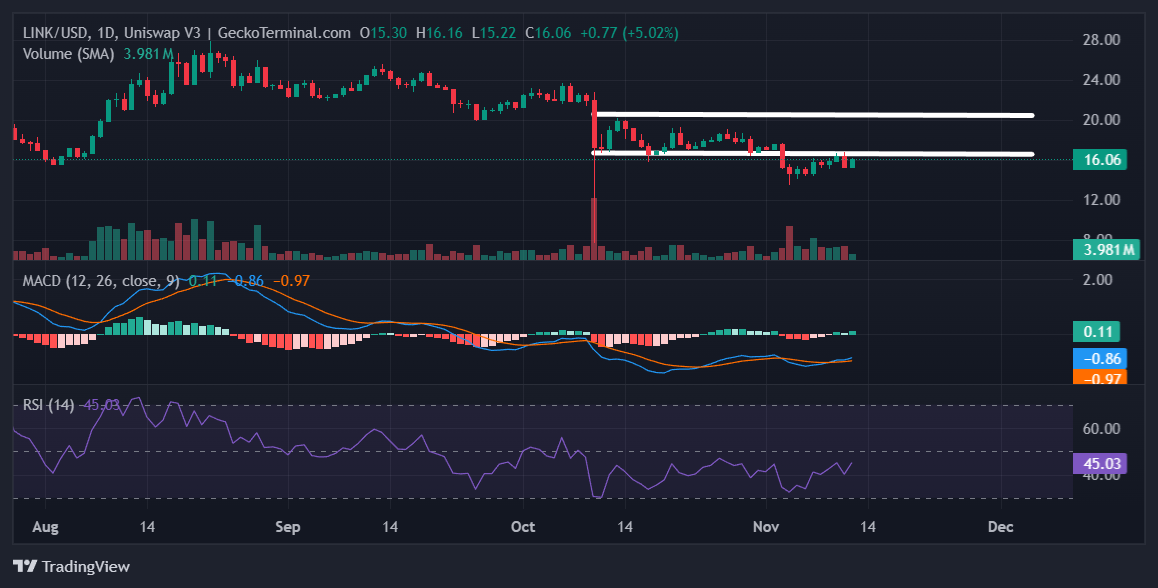1158x588 pixels.
Task: Select the lower white support line
Action: coord(813,154)
